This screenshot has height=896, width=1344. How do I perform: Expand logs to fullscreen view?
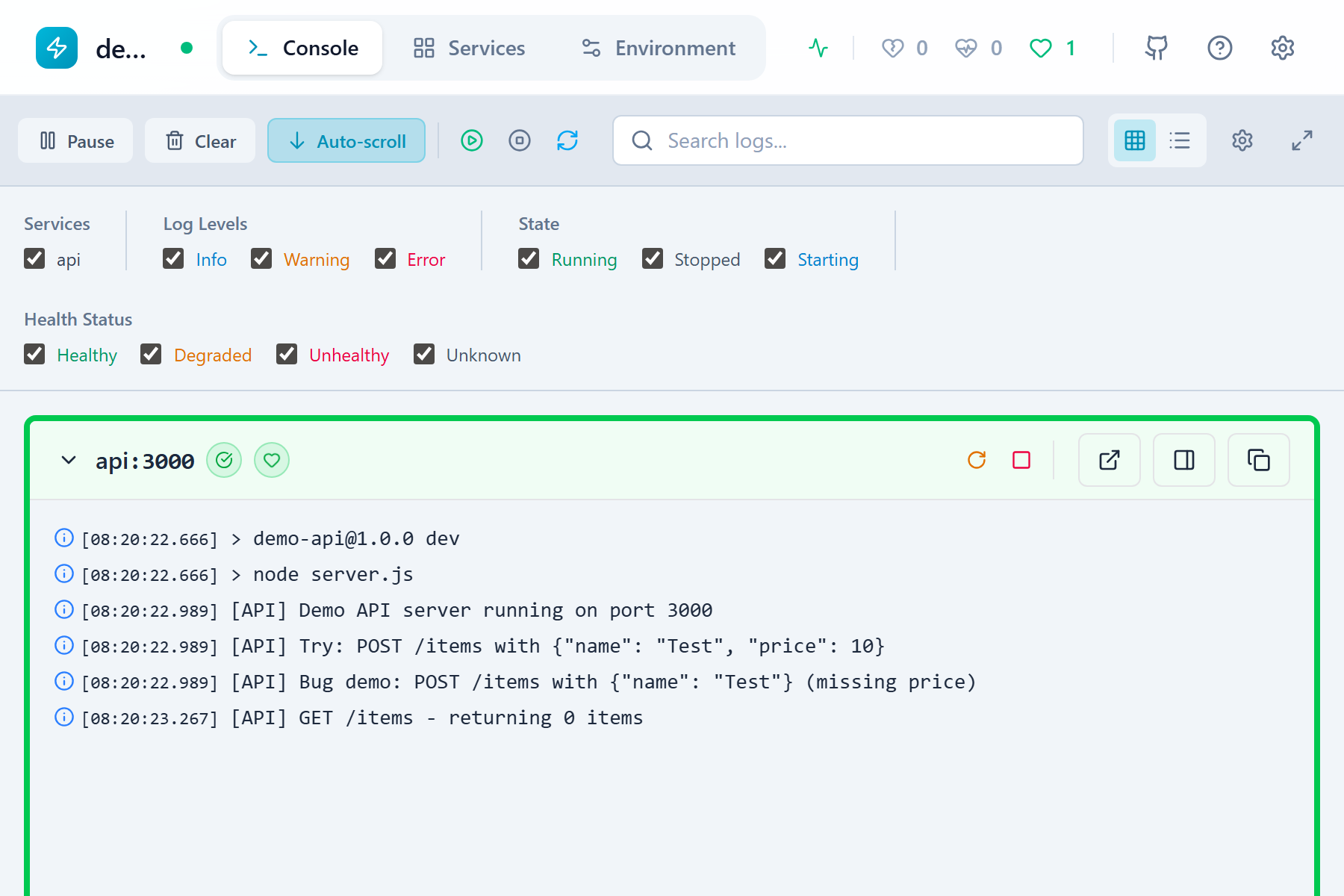(x=1302, y=140)
